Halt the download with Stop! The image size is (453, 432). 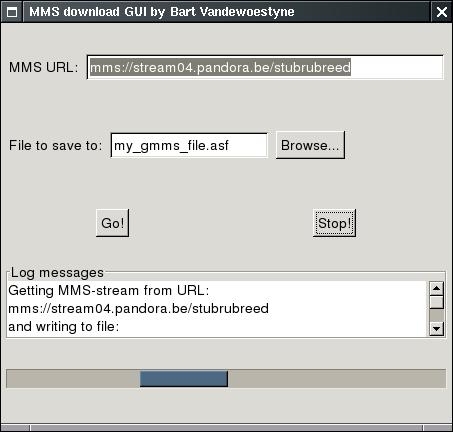point(334,223)
